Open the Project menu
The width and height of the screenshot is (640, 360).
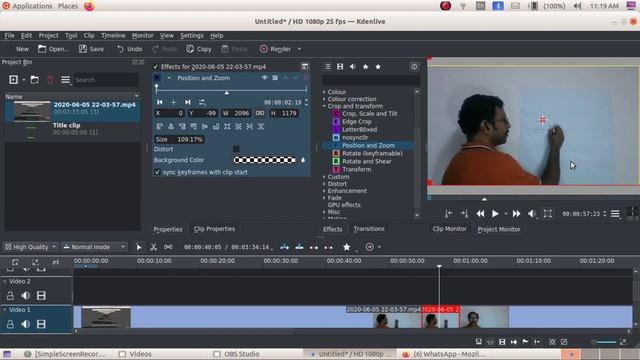[48, 36]
